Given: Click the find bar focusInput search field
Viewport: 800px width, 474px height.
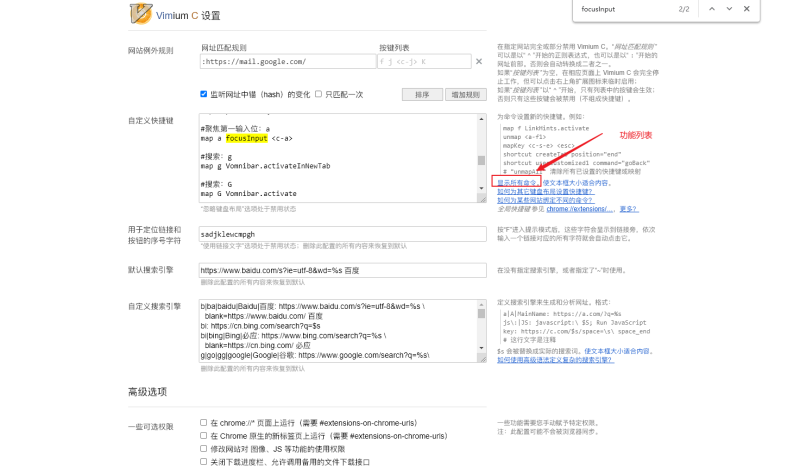Looking at the screenshot, I should [625, 9].
